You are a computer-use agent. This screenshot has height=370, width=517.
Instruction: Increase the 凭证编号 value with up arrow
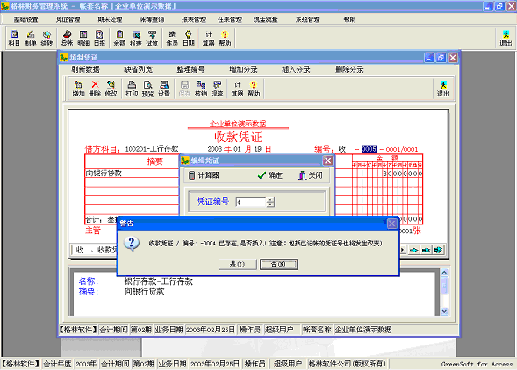(271, 199)
